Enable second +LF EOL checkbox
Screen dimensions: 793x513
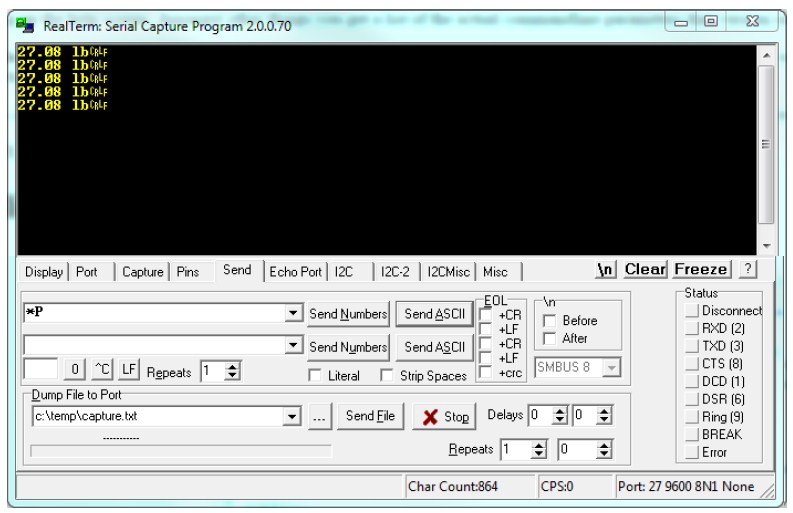[485, 358]
